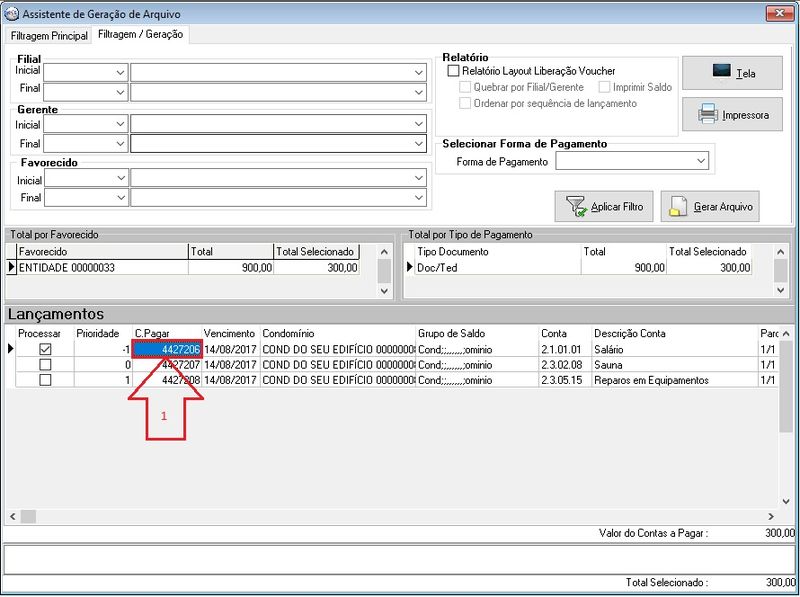This screenshot has height=597, width=800.
Task: Switch to the Filtragem Principal tab
Action: pos(49,35)
